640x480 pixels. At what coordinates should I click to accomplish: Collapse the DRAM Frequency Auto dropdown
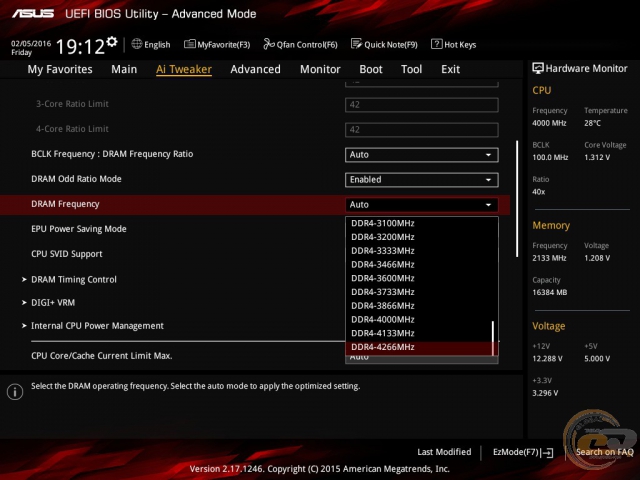(x=422, y=204)
